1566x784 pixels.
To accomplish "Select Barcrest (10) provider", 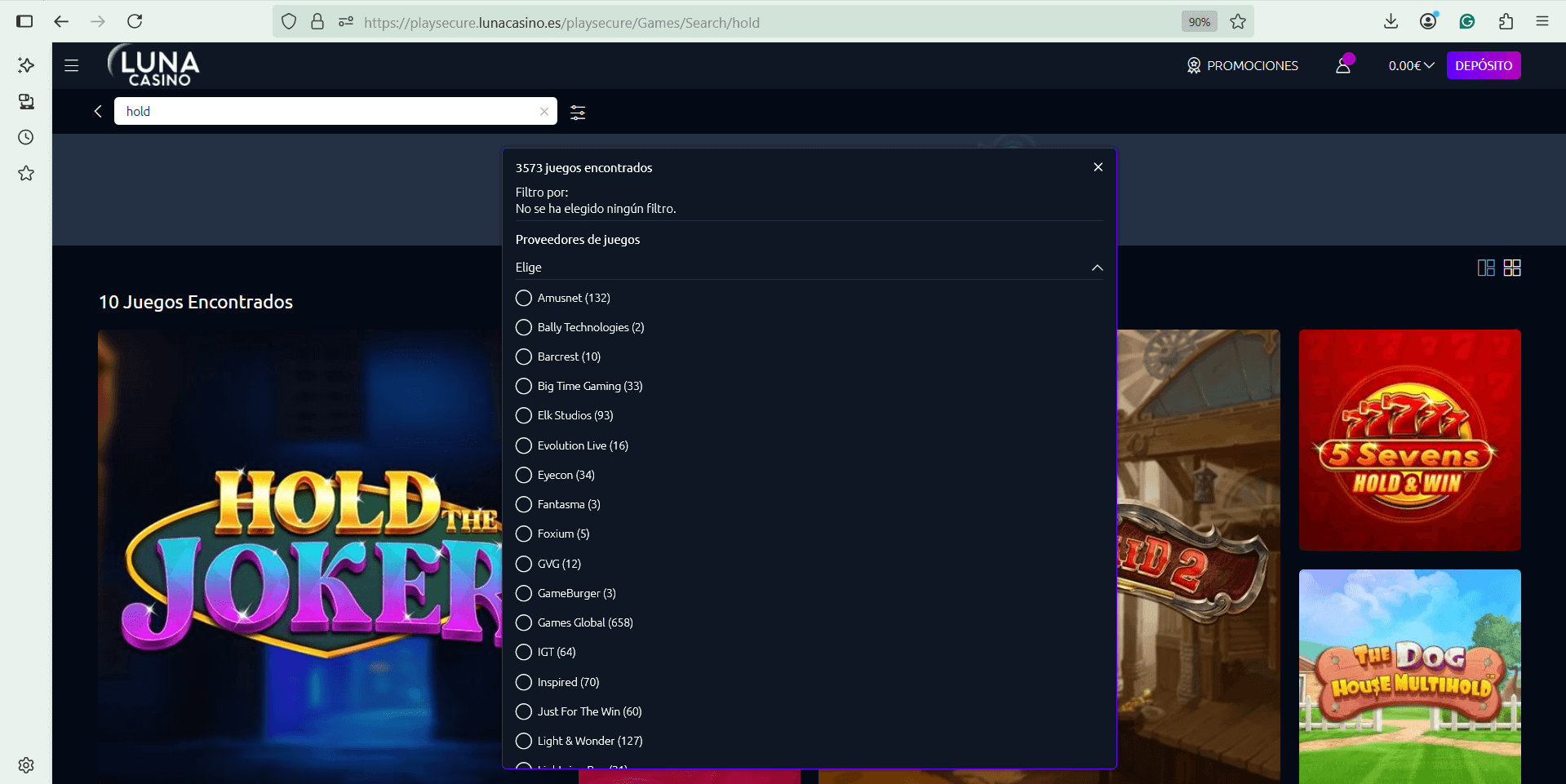I will tap(558, 357).
